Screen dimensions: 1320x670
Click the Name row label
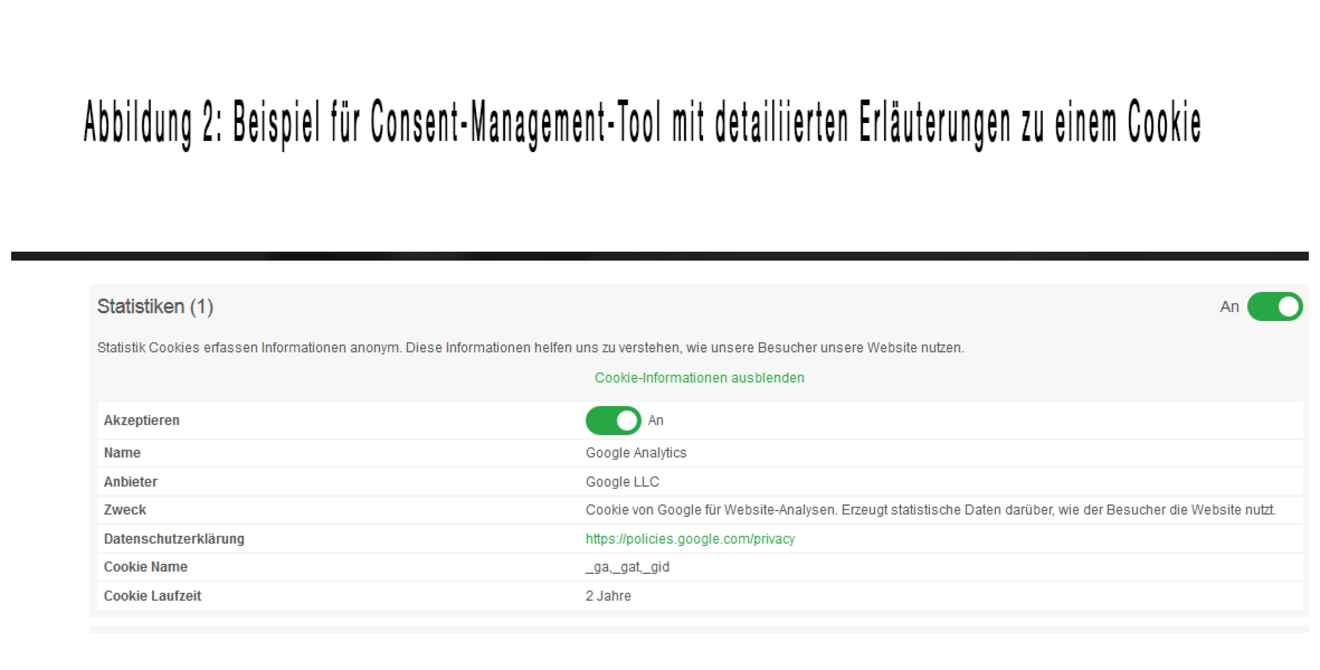(x=122, y=453)
